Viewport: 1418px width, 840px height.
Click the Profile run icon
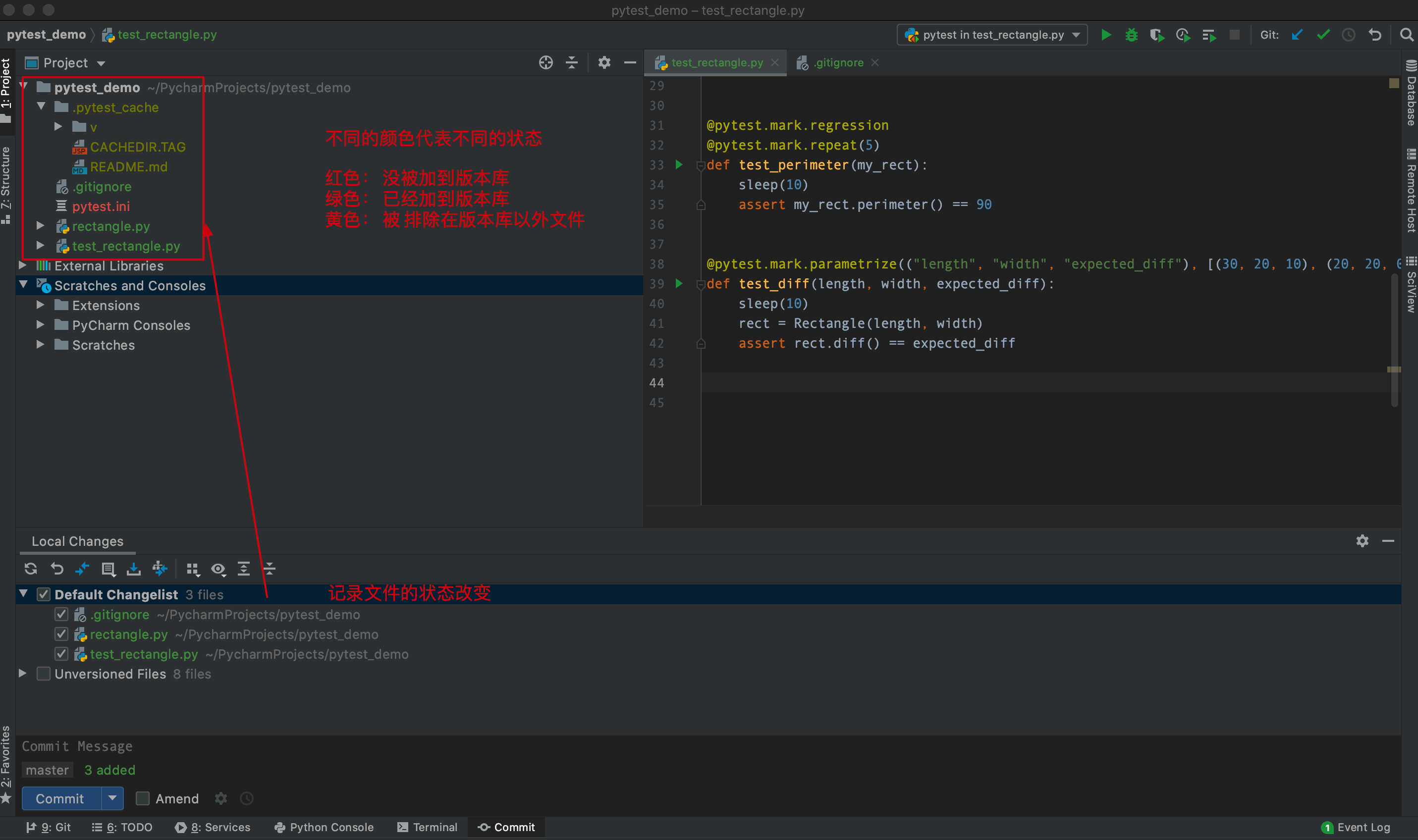[1183, 35]
